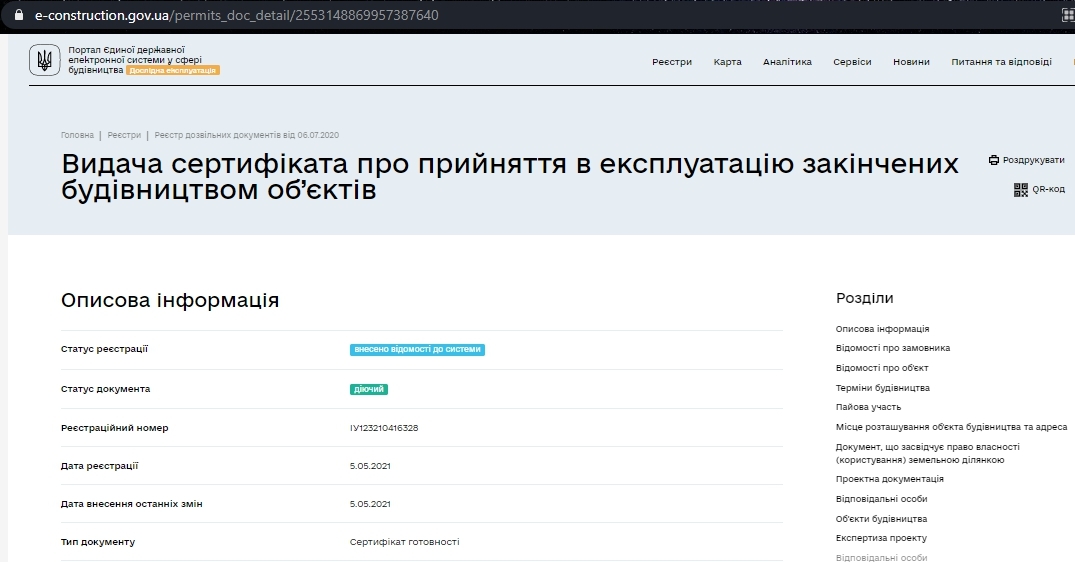Click the QR-код icon
1075x562 pixels.
point(1021,189)
